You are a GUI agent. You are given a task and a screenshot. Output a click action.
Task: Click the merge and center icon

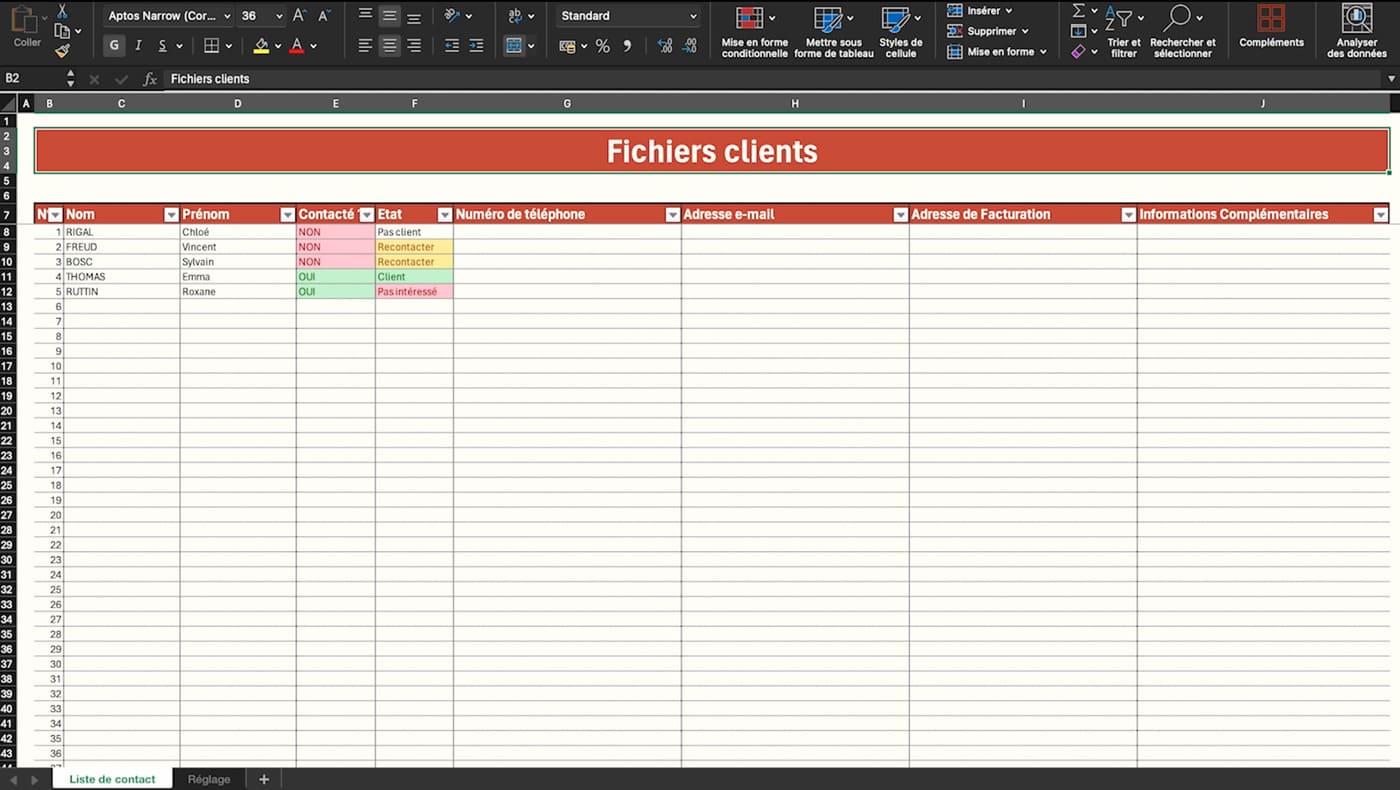pyautogui.click(x=514, y=45)
